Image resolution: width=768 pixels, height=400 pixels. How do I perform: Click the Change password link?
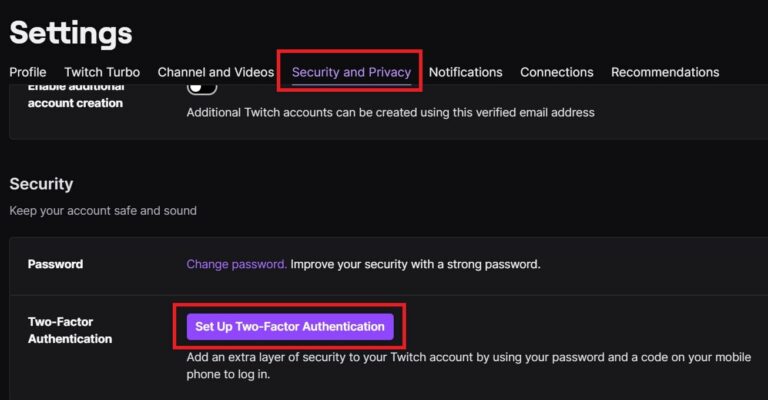point(236,264)
